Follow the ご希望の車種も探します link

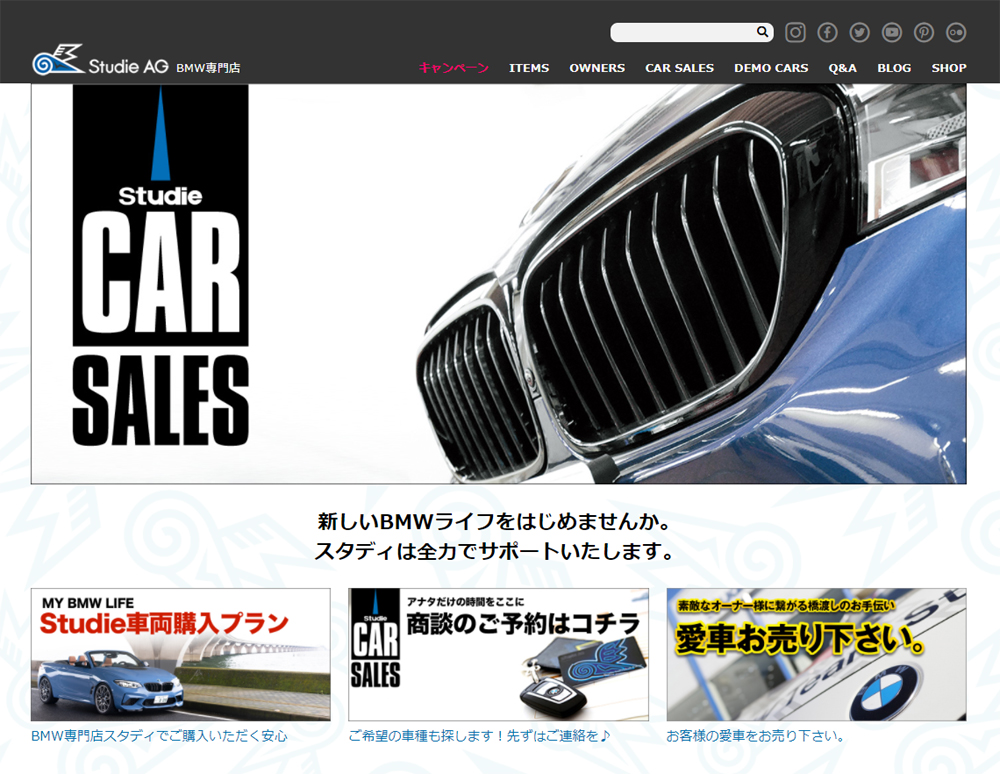pyautogui.click(x=480, y=736)
